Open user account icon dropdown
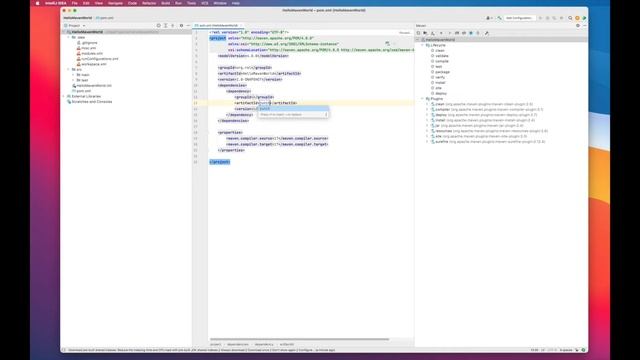Image resolution: width=640 pixels, height=360 pixels. (489, 18)
